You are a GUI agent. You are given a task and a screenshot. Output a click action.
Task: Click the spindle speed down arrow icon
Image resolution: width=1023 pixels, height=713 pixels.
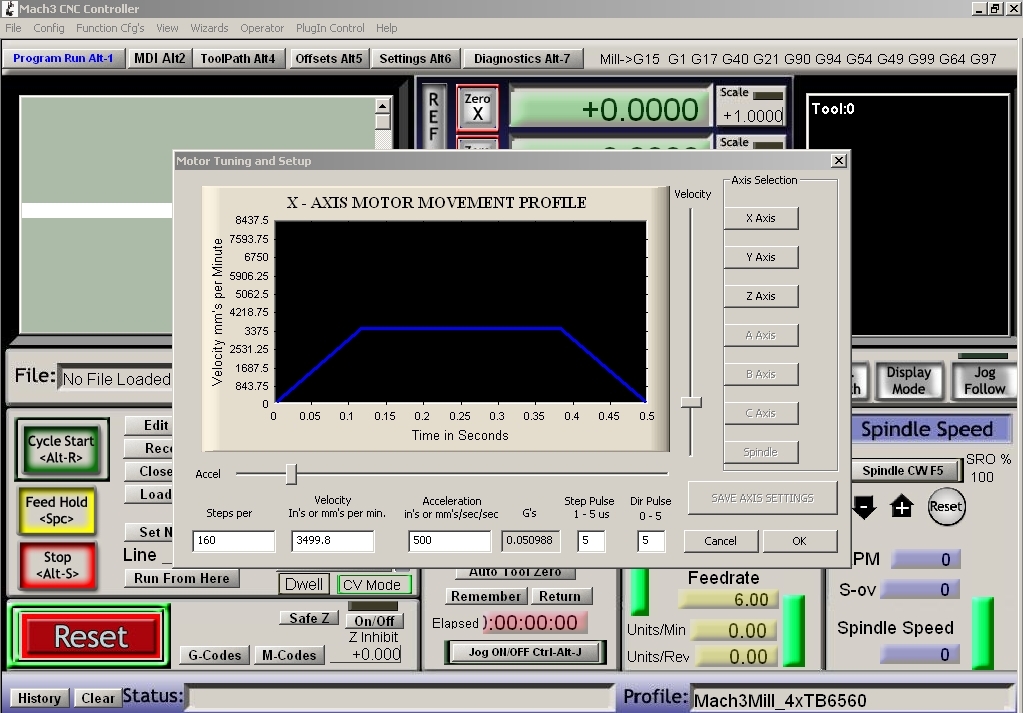865,507
